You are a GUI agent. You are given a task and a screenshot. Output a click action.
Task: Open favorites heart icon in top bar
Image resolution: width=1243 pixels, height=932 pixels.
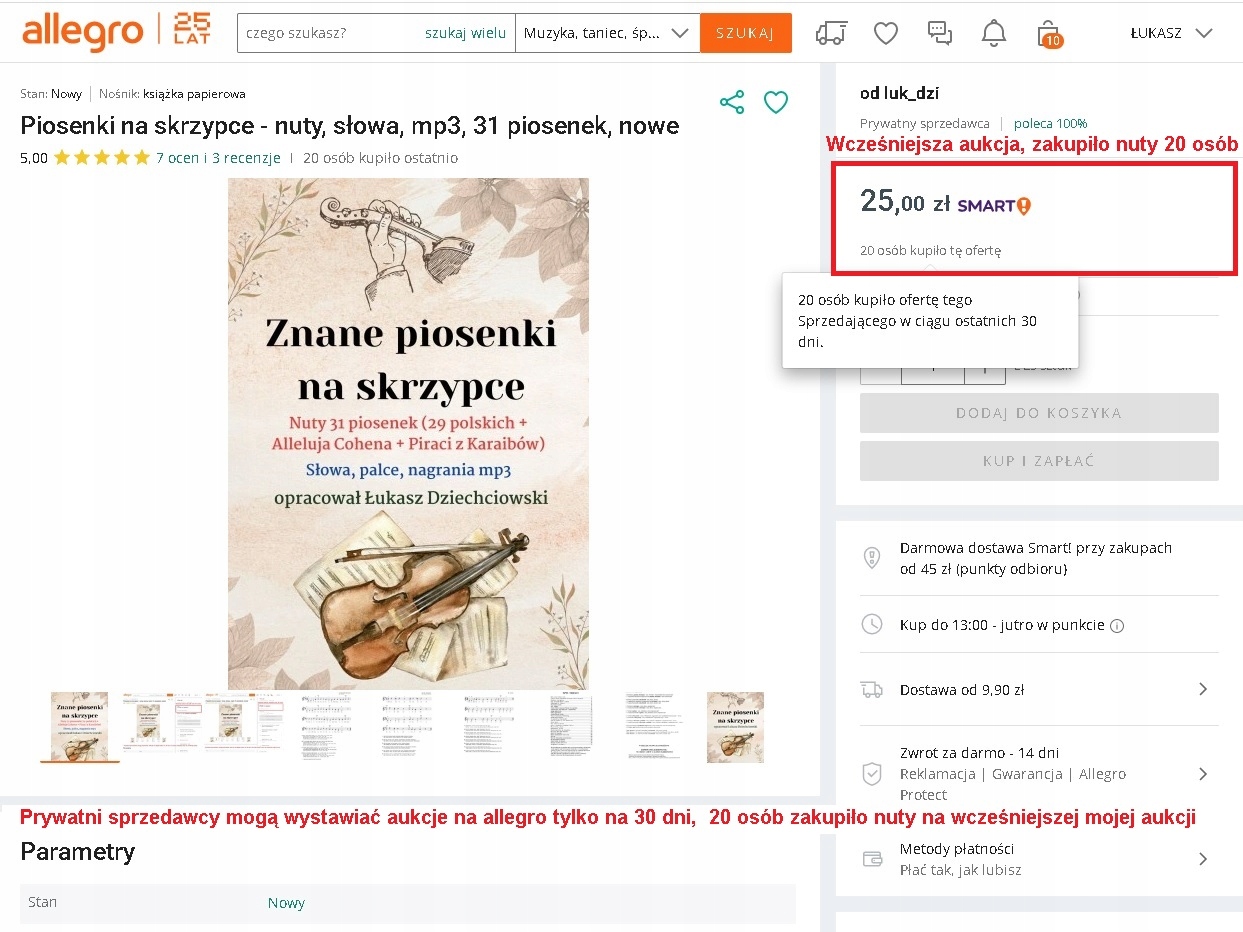point(886,33)
